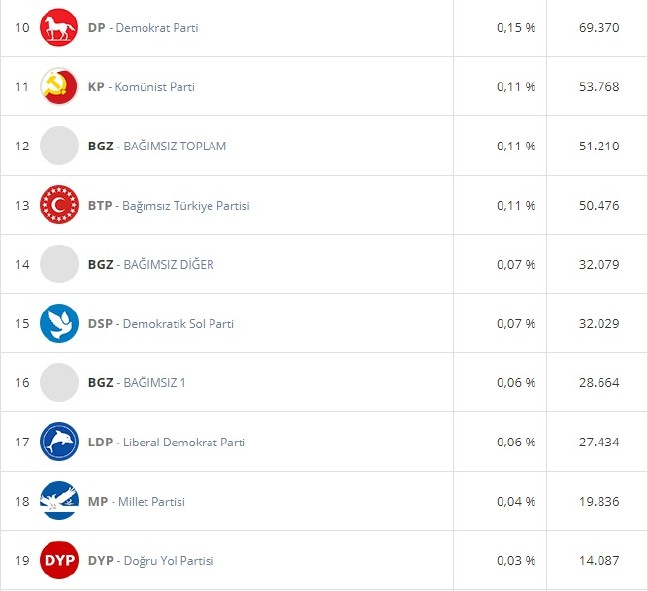This screenshot has height=591, width=648.
Task: Open the DP - Demokrat Parti name link
Action: pyautogui.click(x=143, y=28)
